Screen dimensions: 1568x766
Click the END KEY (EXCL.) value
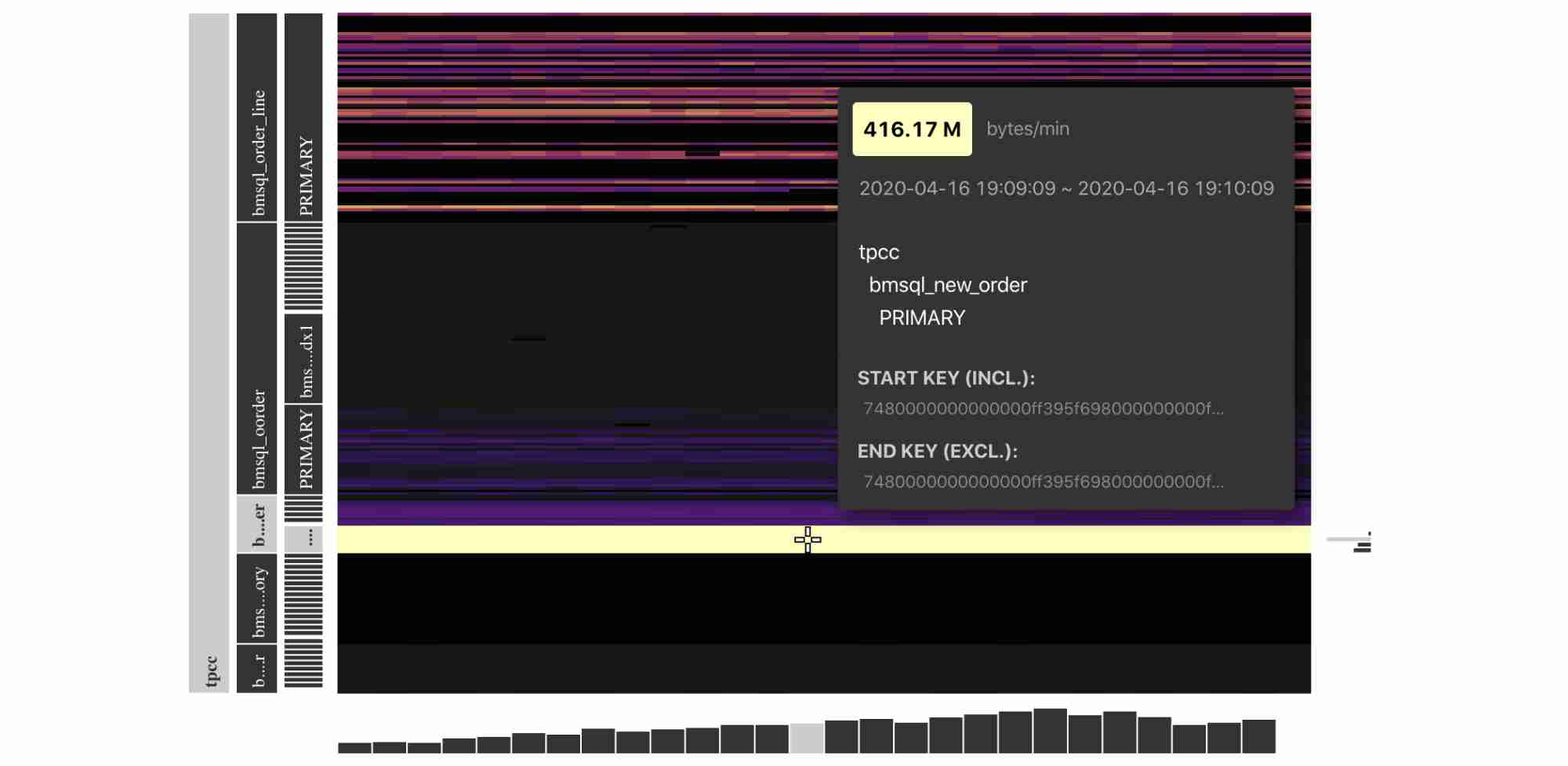(1043, 481)
